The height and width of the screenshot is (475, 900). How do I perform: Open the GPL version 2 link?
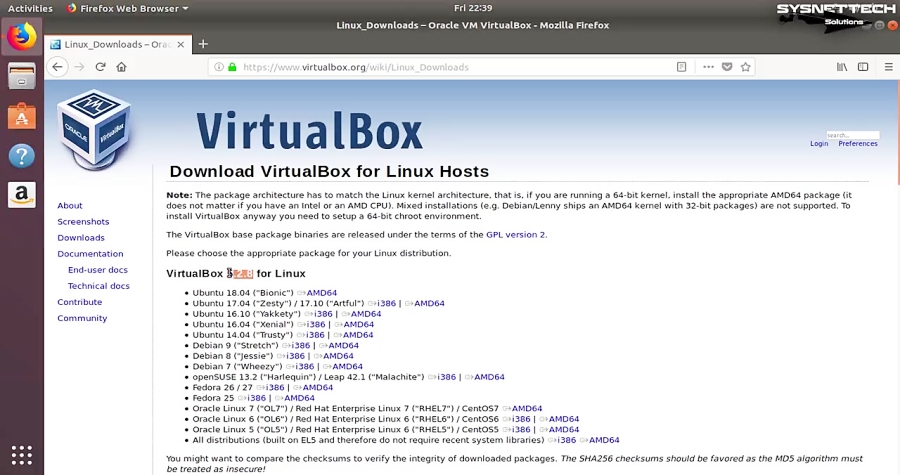515,235
